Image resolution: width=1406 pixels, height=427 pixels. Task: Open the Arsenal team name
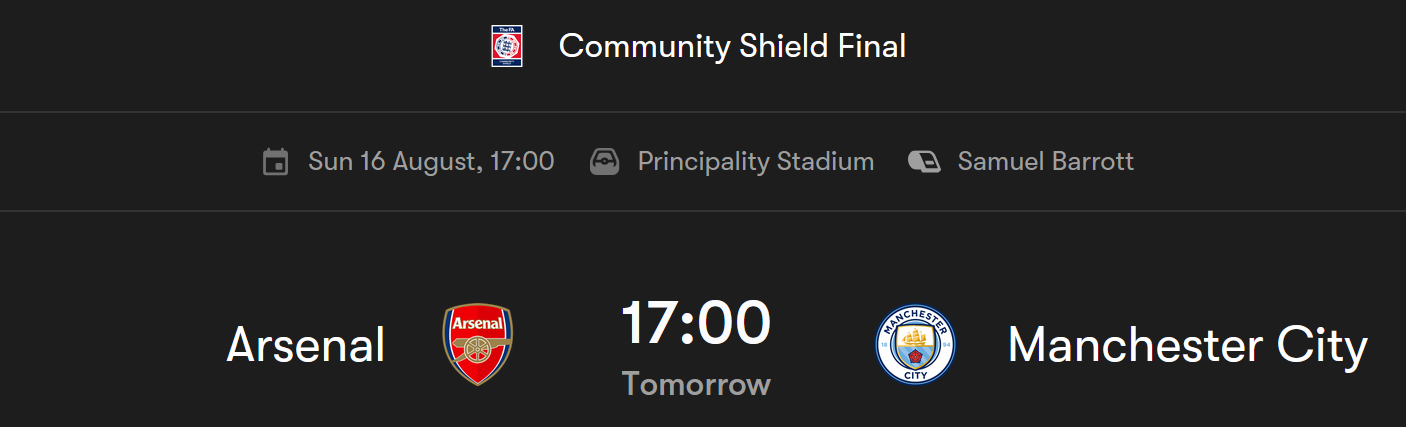(x=306, y=345)
